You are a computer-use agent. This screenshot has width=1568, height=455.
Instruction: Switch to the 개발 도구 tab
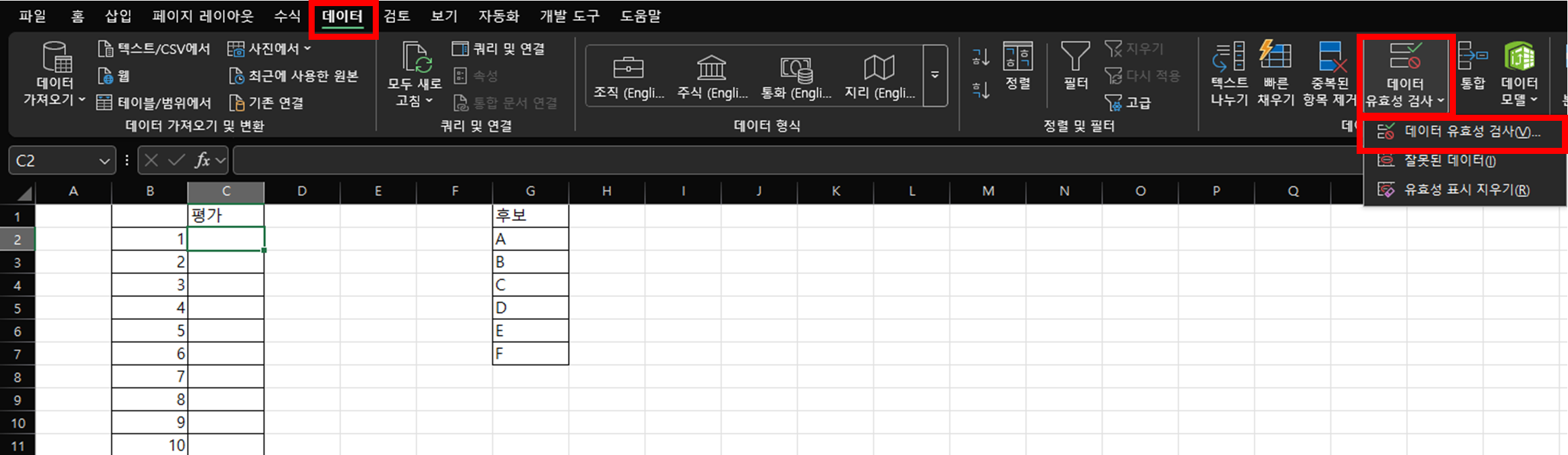pos(569,16)
